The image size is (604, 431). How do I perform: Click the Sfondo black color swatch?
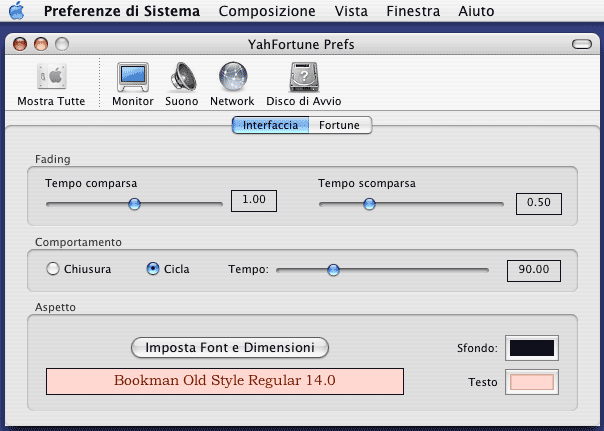[532, 348]
